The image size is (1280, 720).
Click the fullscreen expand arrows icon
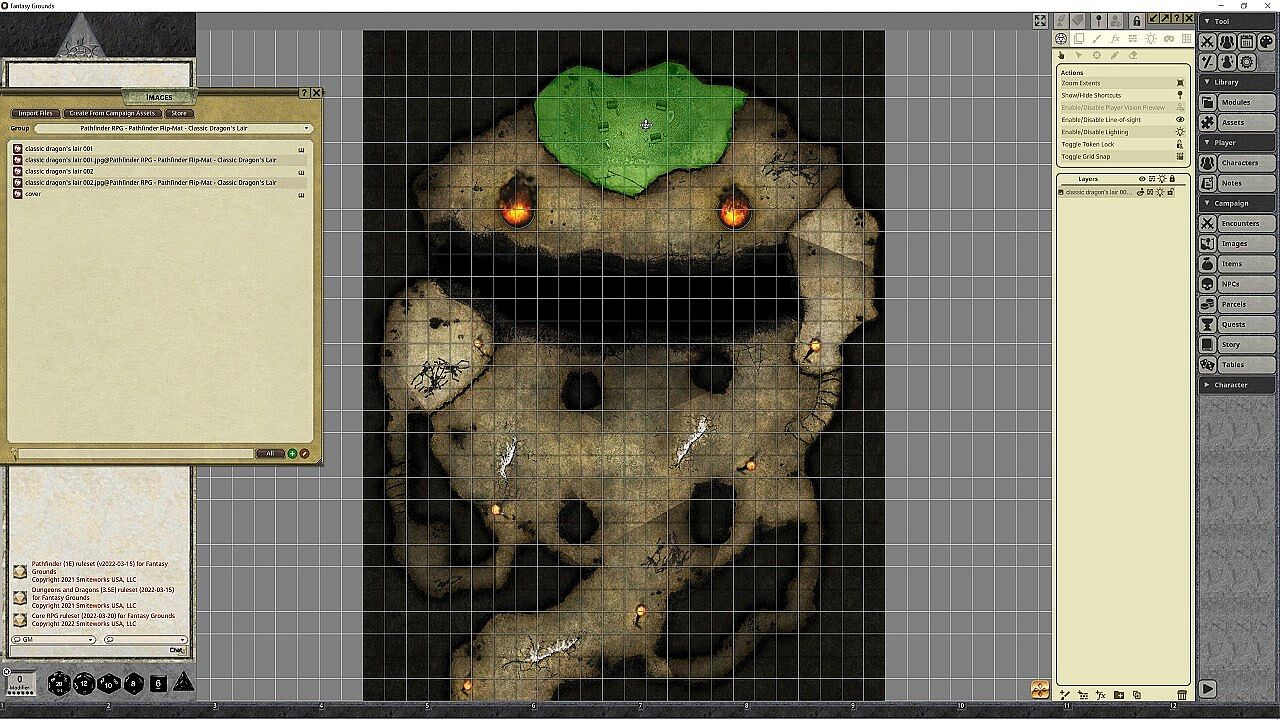[1040, 21]
